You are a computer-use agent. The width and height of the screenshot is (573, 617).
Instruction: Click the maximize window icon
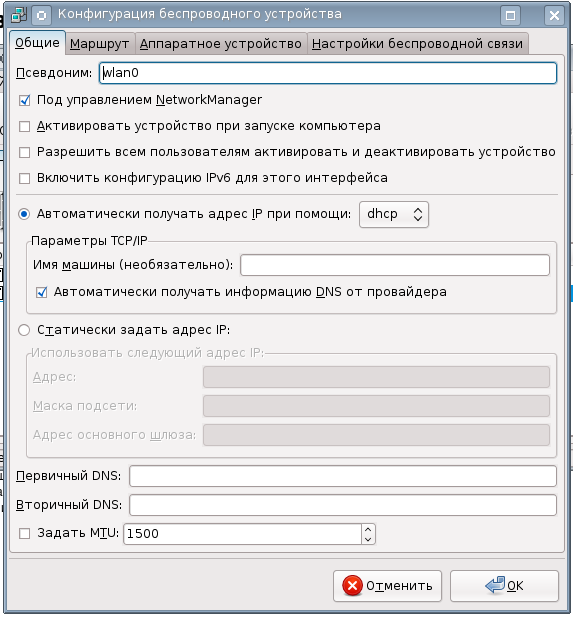[x=510, y=15]
